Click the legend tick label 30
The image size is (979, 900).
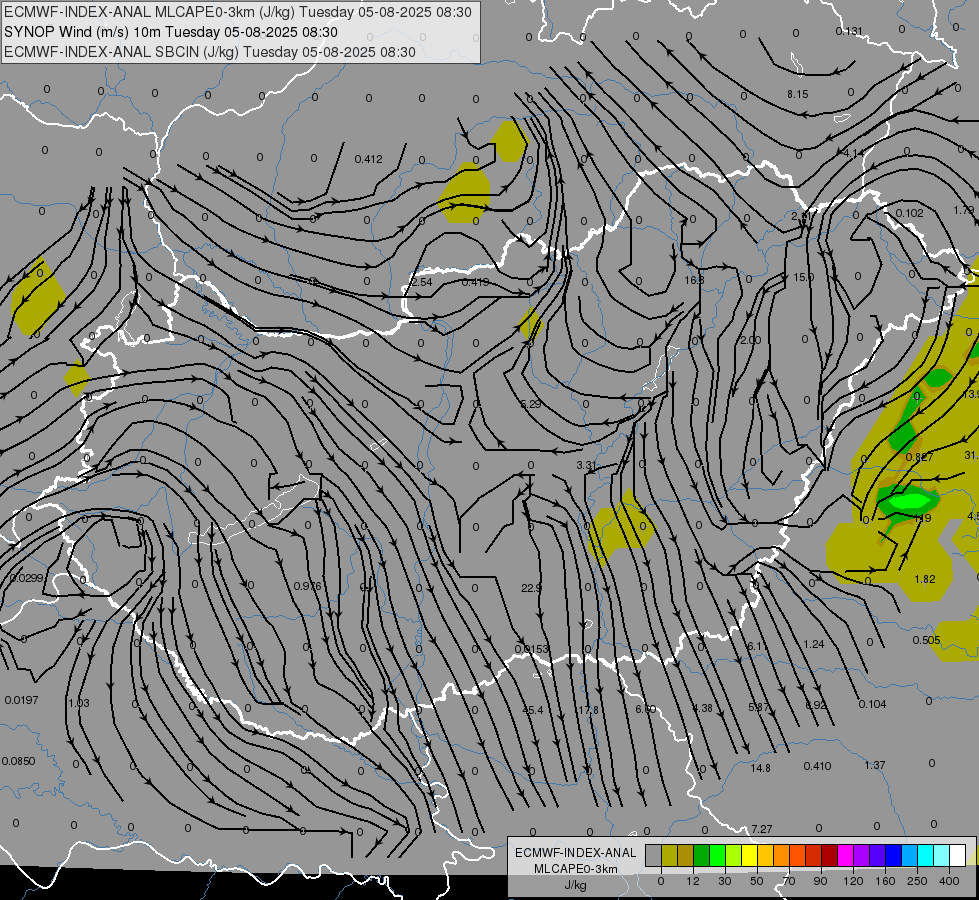(725, 881)
